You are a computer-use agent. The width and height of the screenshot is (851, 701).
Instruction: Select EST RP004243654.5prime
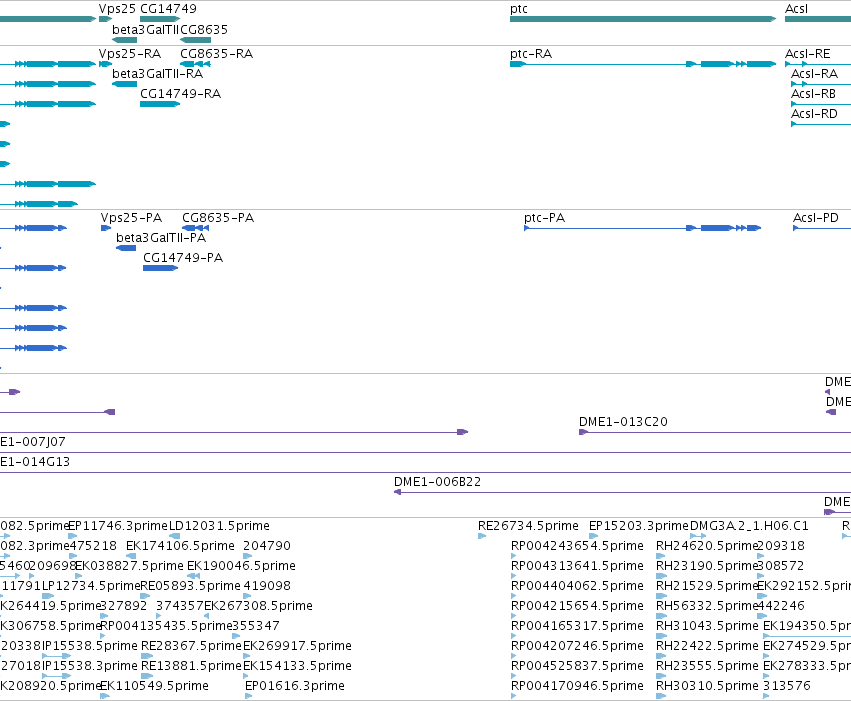[x=577, y=546]
